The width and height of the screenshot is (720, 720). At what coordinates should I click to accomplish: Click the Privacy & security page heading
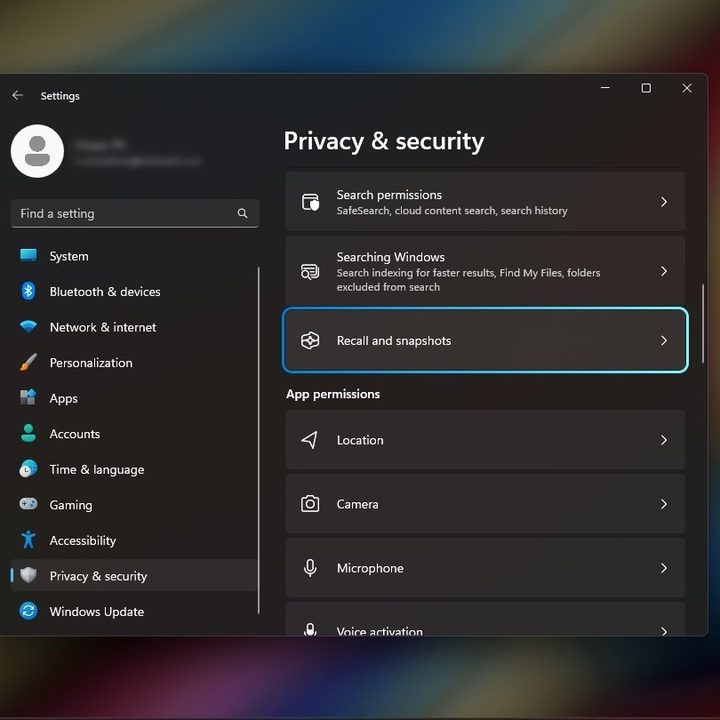tap(384, 141)
